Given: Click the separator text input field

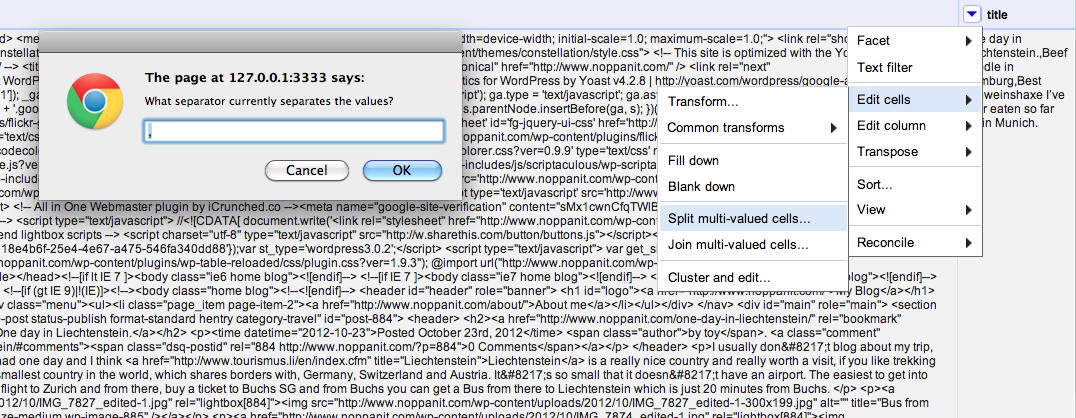Looking at the screenshot, I should coord(294,132).
